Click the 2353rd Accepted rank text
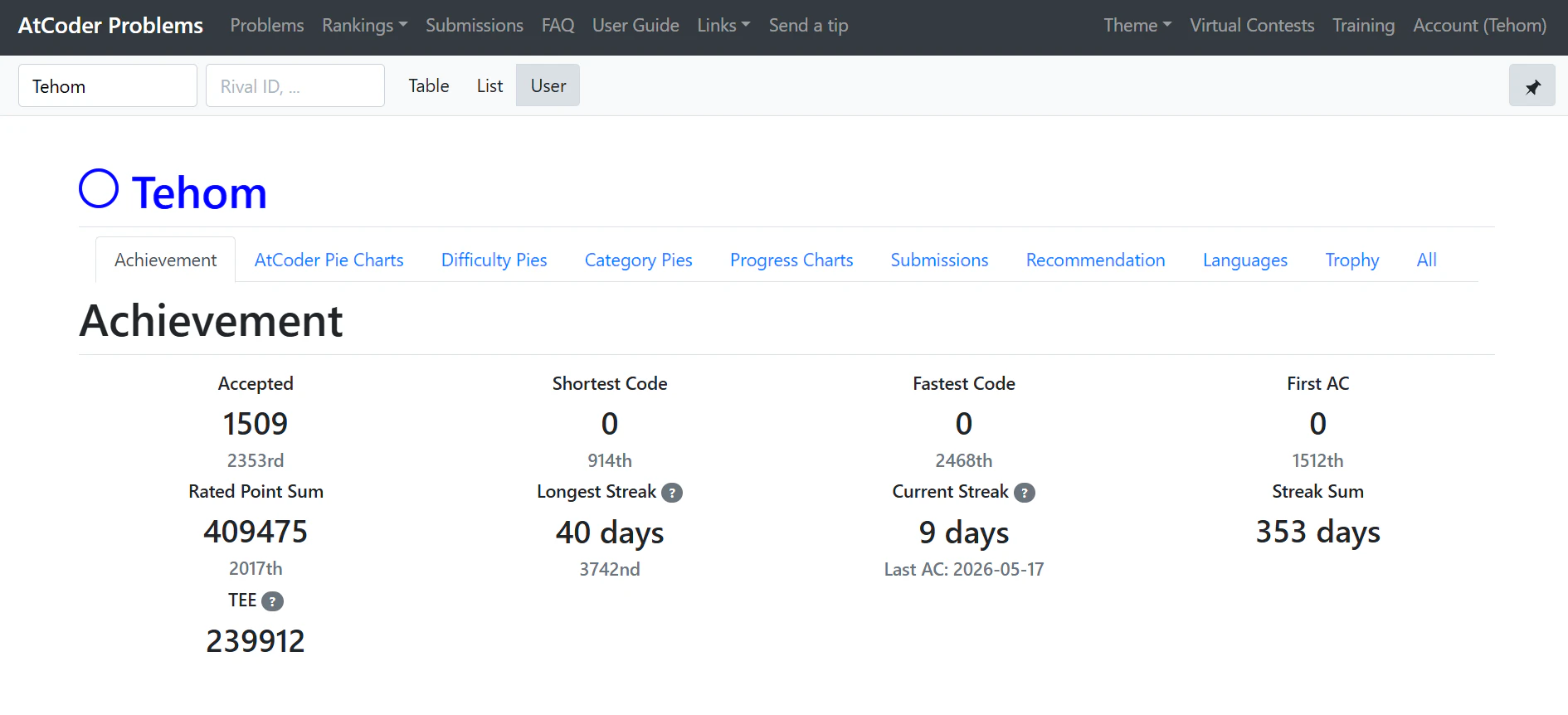This screenshot has height=715, width=1568. coord(256,460)
